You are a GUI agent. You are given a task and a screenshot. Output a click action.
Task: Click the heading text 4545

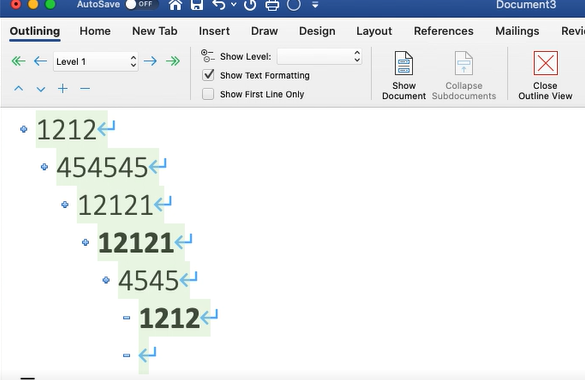point(148,280)
